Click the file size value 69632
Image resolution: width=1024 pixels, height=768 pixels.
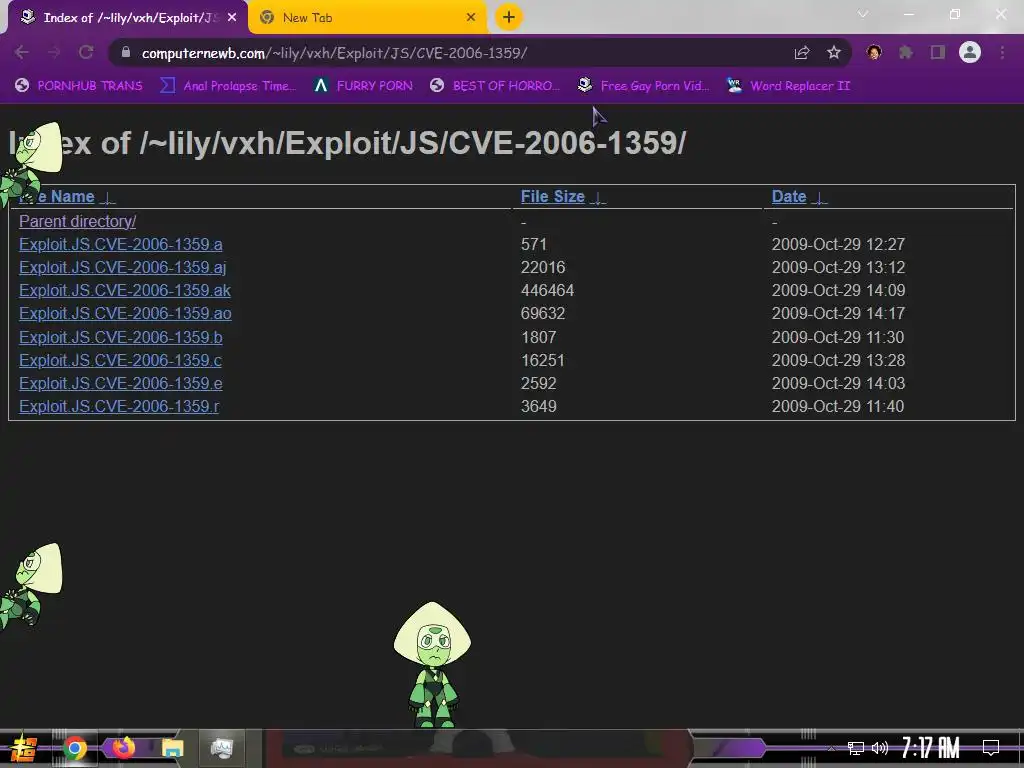543,313
